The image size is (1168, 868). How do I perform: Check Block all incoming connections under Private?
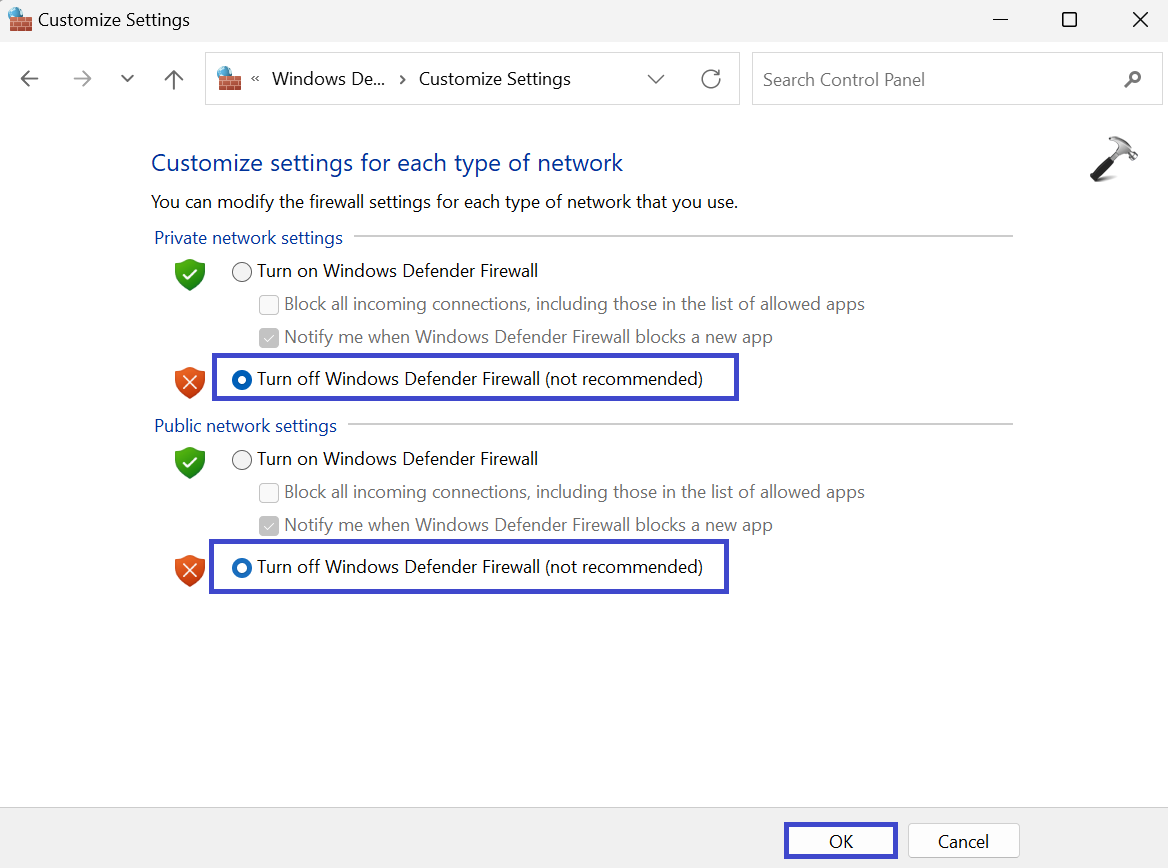[268, 305]
